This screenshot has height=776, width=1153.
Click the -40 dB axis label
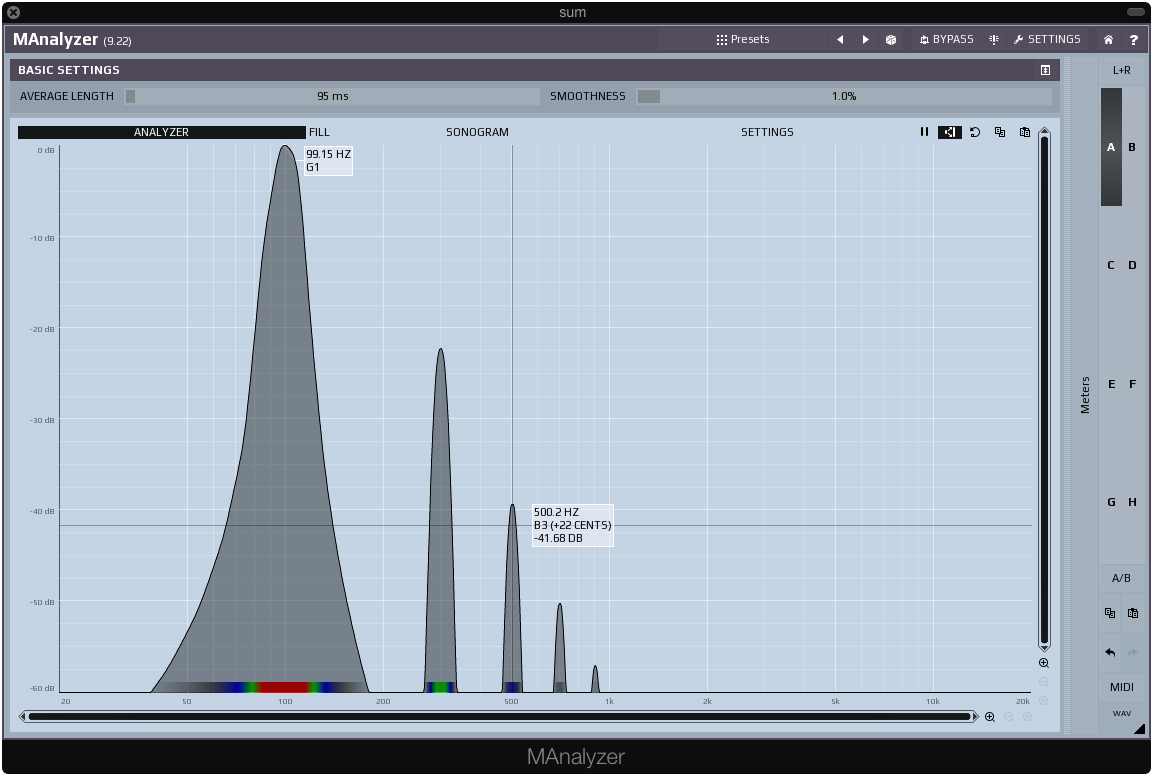[x=42, y=511]
